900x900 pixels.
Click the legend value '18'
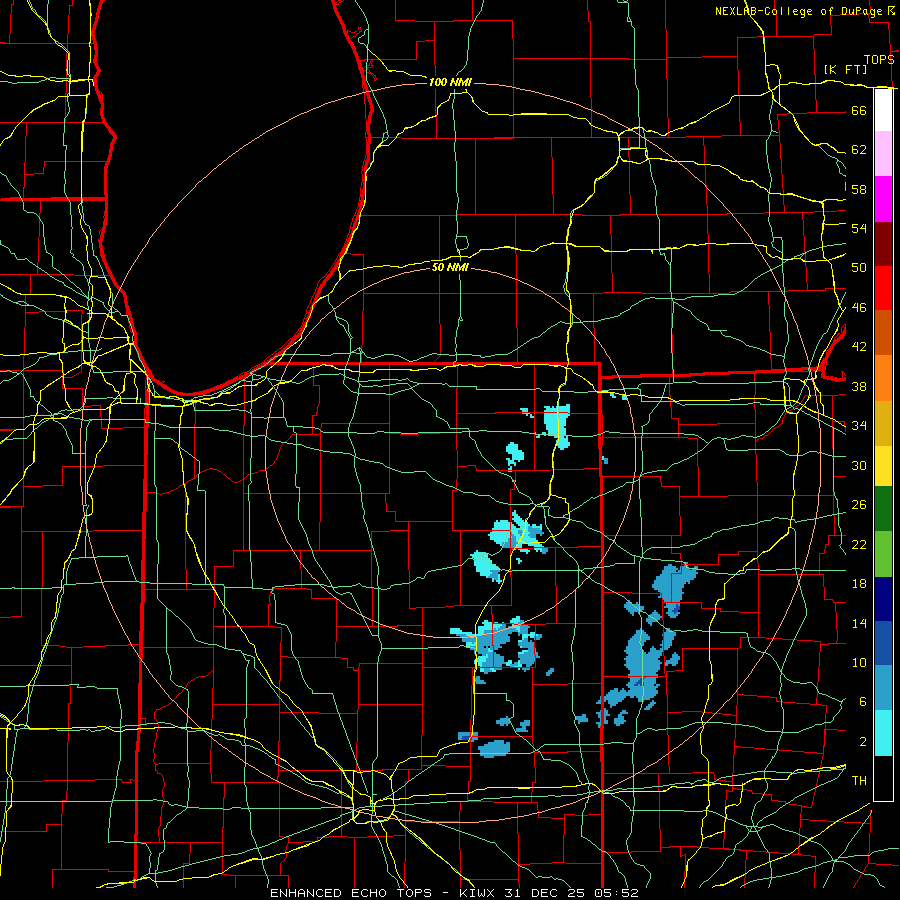click(x=859, y=584)
